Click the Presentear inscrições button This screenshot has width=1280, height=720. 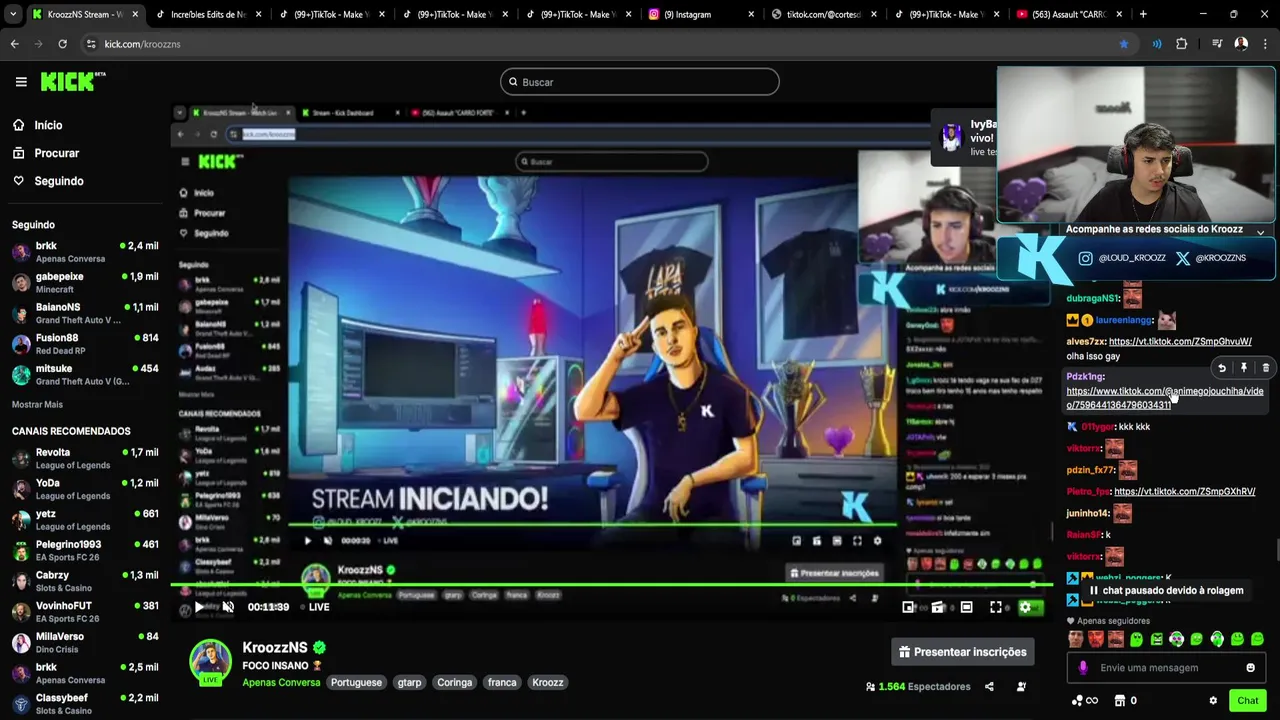point(962,652)
